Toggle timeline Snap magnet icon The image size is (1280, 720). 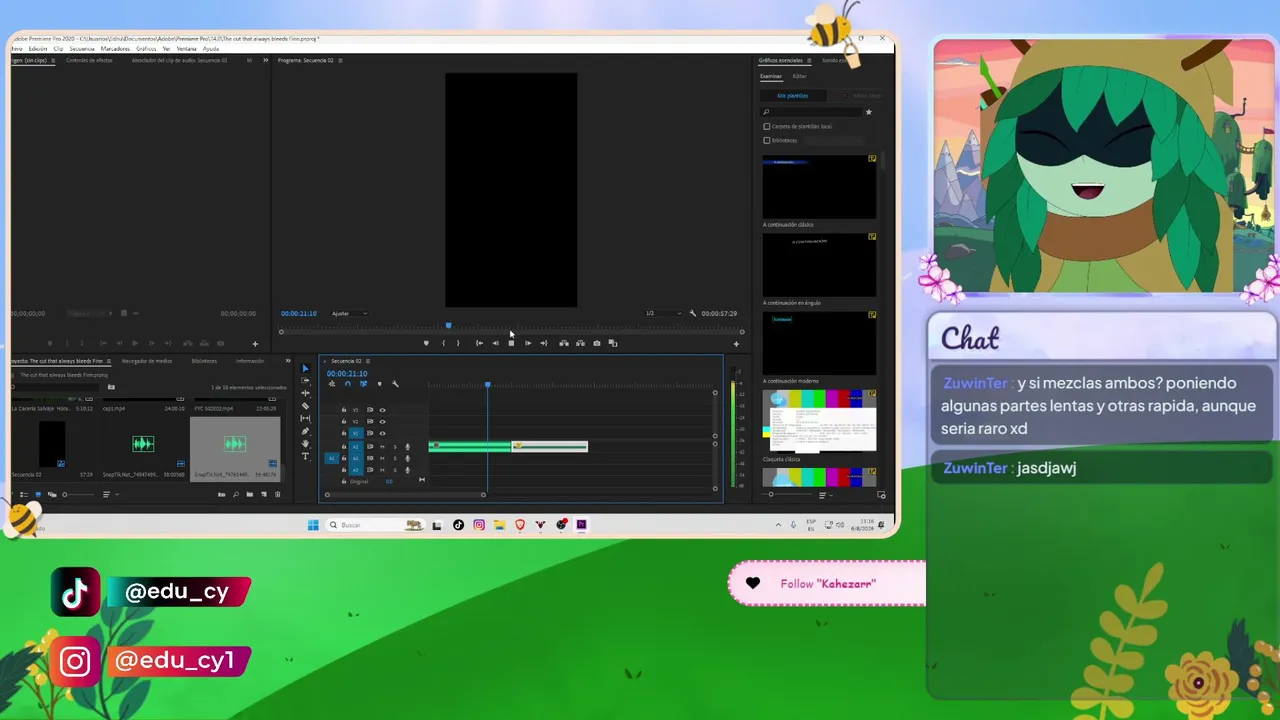pos(347,384)
